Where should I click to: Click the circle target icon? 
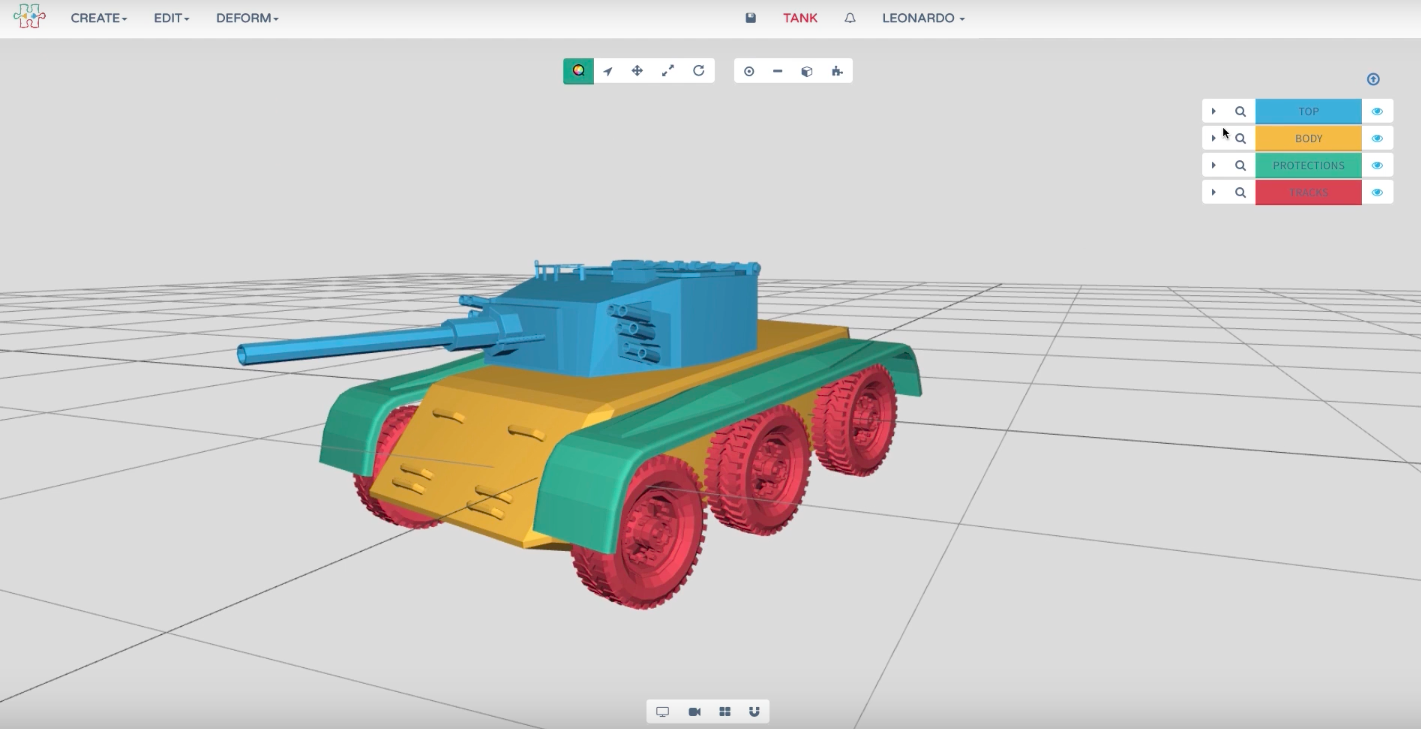coord(749,71)
